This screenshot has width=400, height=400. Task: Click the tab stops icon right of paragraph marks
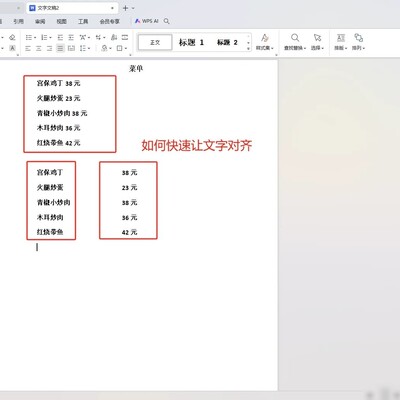pyautogui.click(x=125, y=37)
